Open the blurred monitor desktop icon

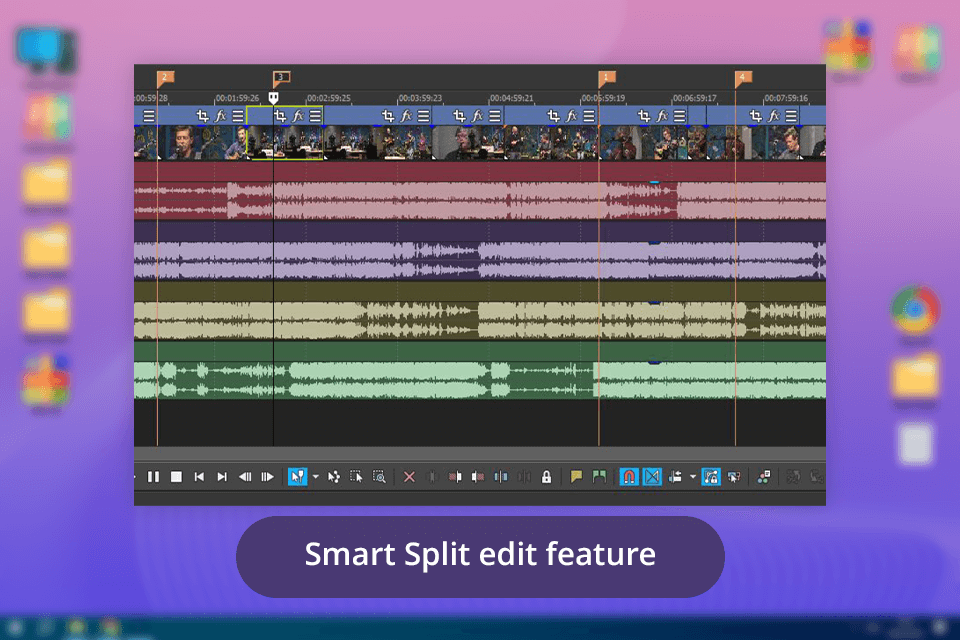tap(47, 51)
